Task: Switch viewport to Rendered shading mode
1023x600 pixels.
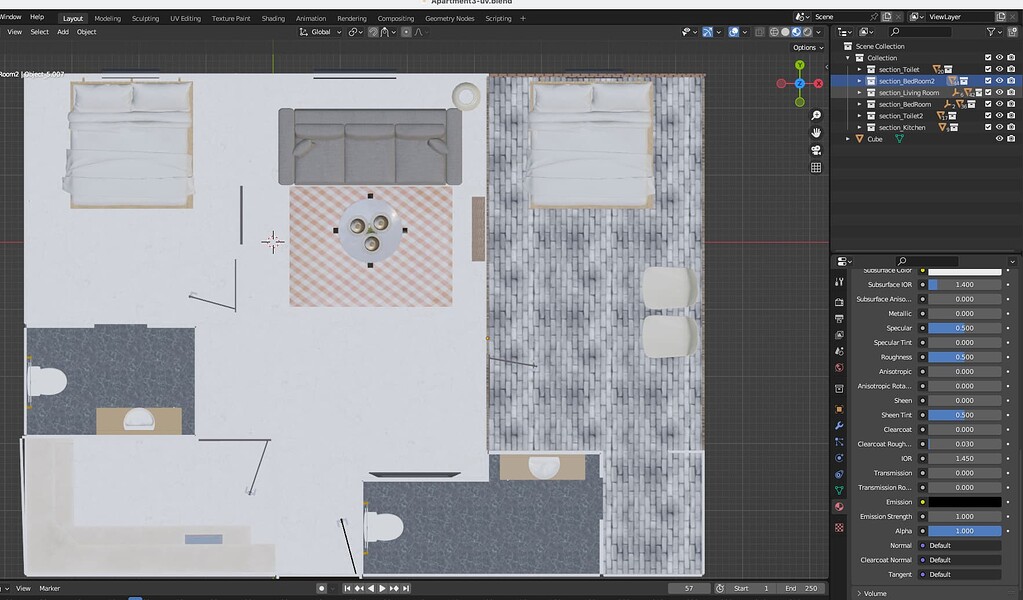Action: point(807,32)
